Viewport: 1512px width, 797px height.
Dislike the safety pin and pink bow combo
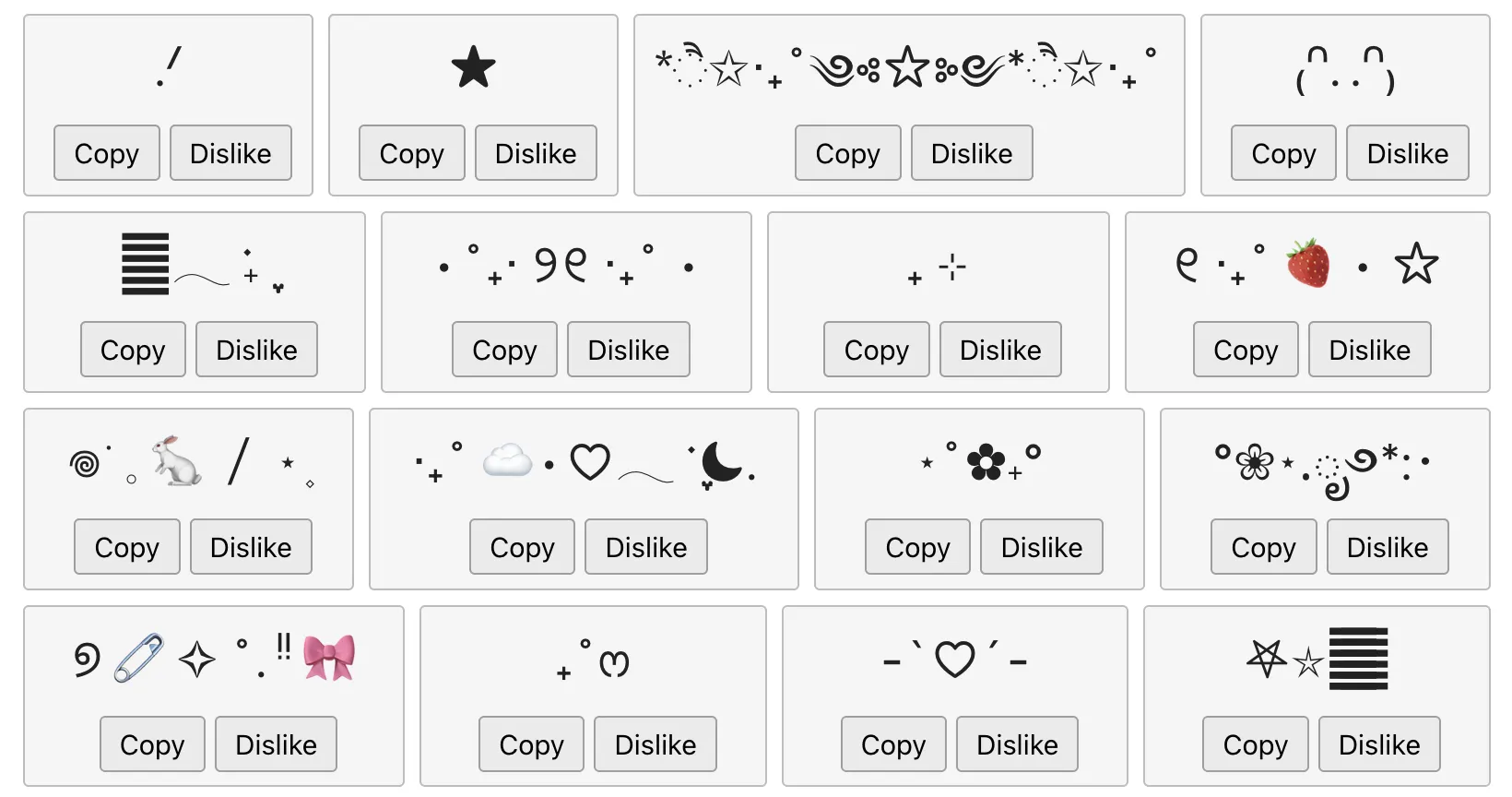[276, 744]
